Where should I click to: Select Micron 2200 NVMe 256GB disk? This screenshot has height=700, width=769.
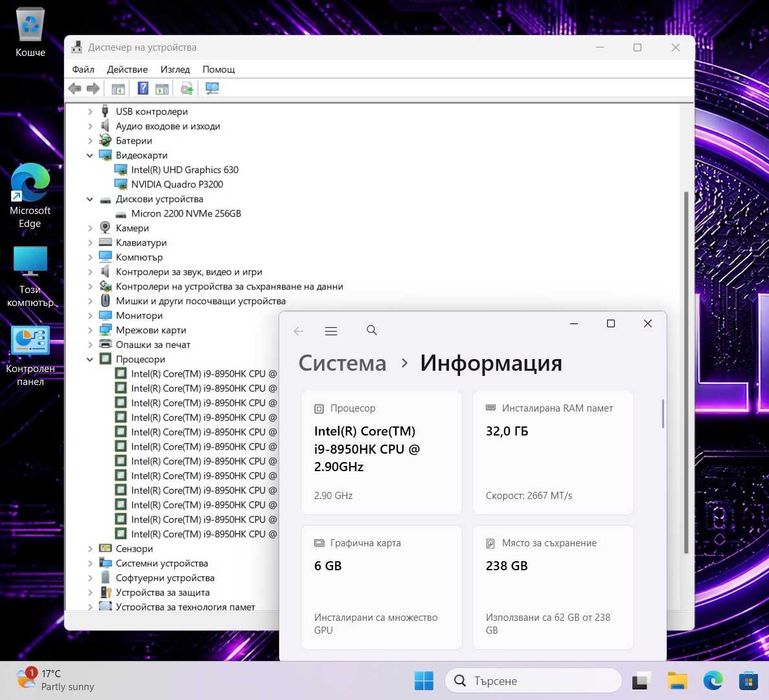click(x=186, y=213)
